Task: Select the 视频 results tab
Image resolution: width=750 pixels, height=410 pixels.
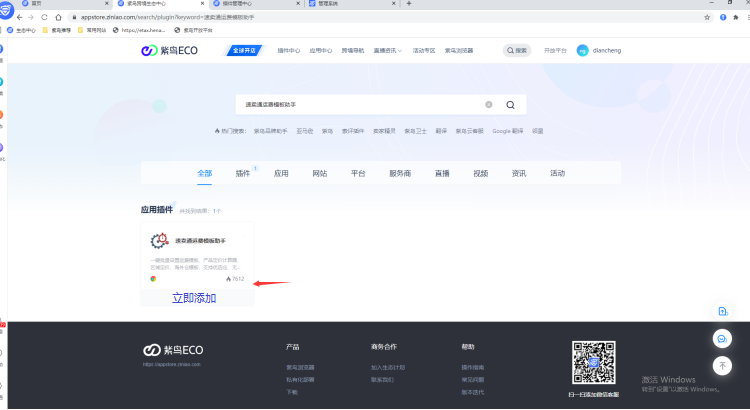Action: (481, 173)
